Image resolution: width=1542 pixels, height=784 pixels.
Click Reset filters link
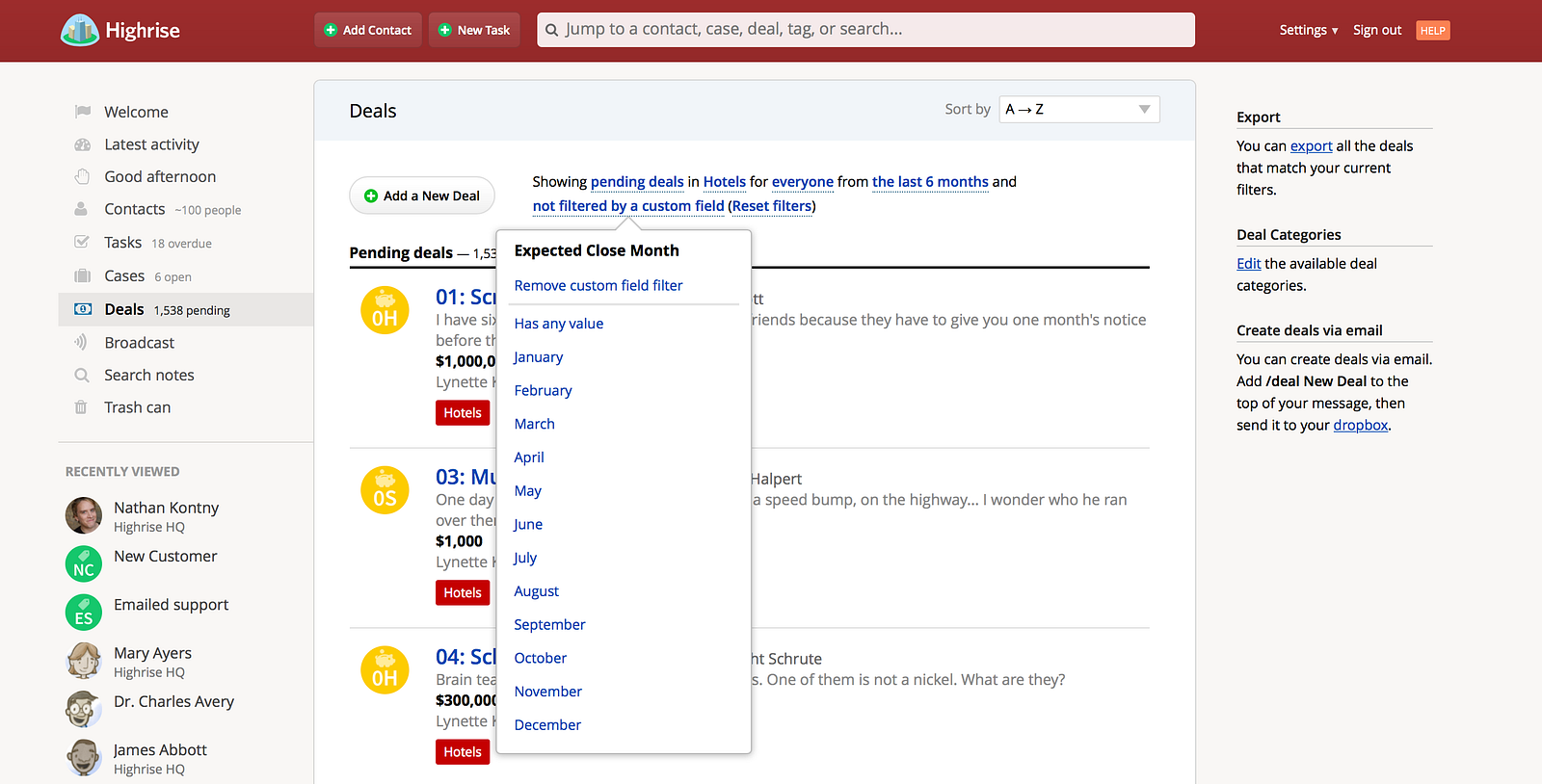(772, 205)
